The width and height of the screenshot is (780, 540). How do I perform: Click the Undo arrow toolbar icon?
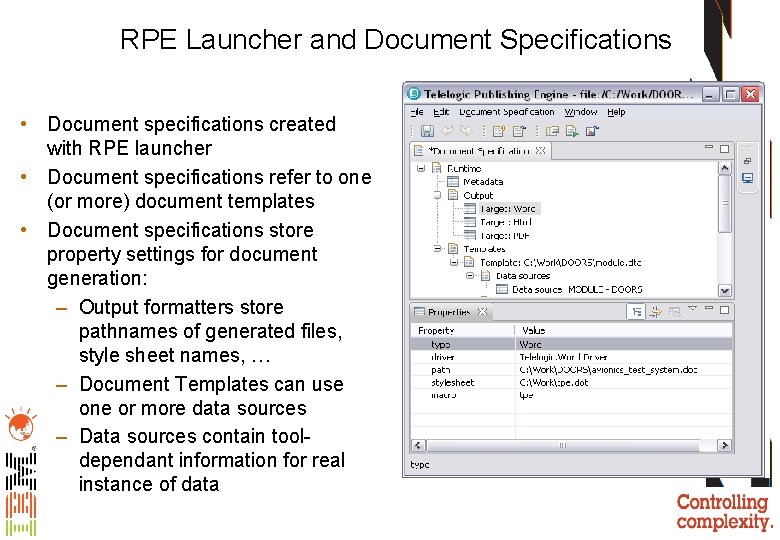point(447,131)
